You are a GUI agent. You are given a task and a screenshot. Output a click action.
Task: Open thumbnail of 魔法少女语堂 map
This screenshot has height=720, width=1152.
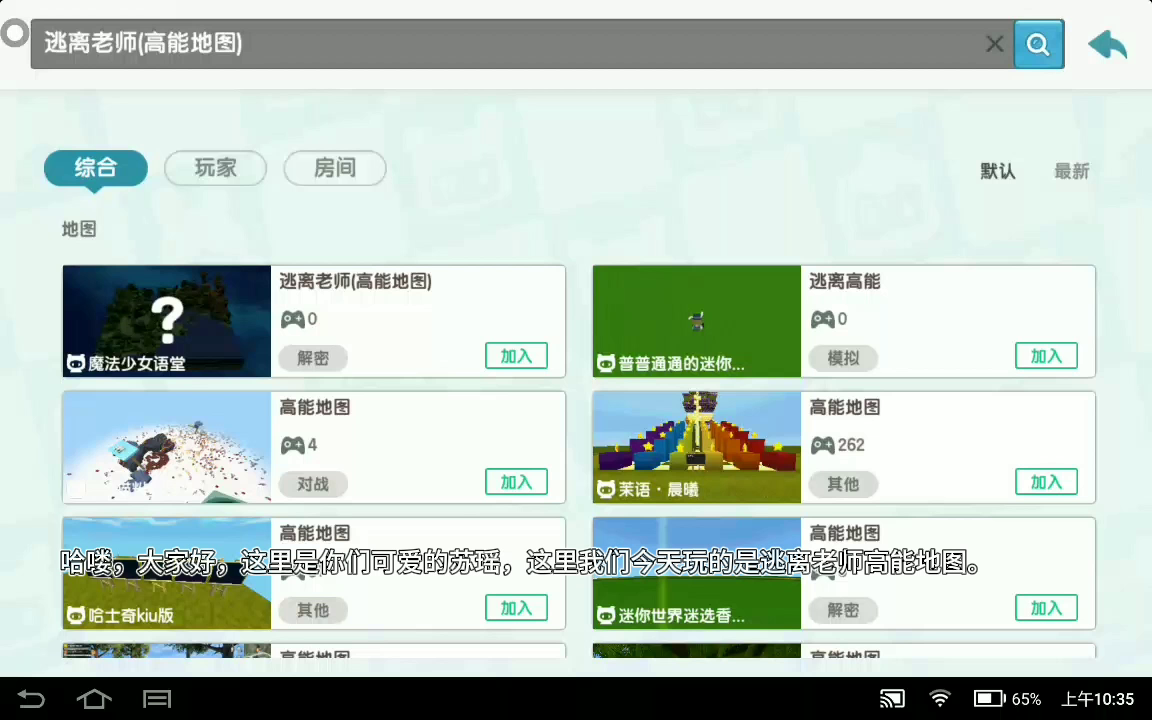pos(167,321)
